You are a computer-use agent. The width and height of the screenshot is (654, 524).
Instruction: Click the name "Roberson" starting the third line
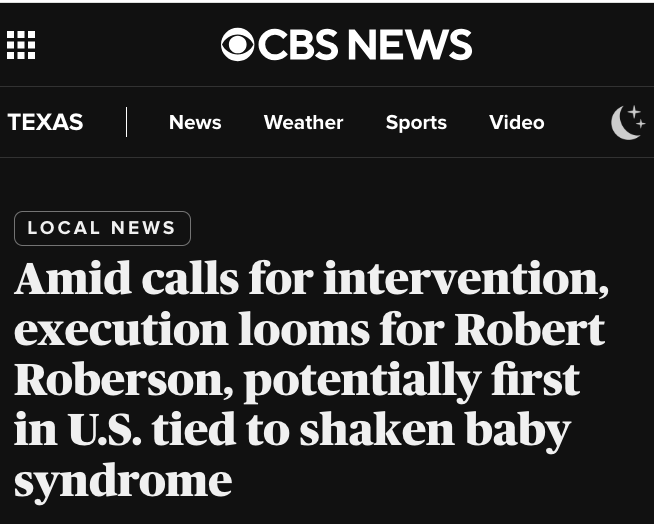[123, 380]
